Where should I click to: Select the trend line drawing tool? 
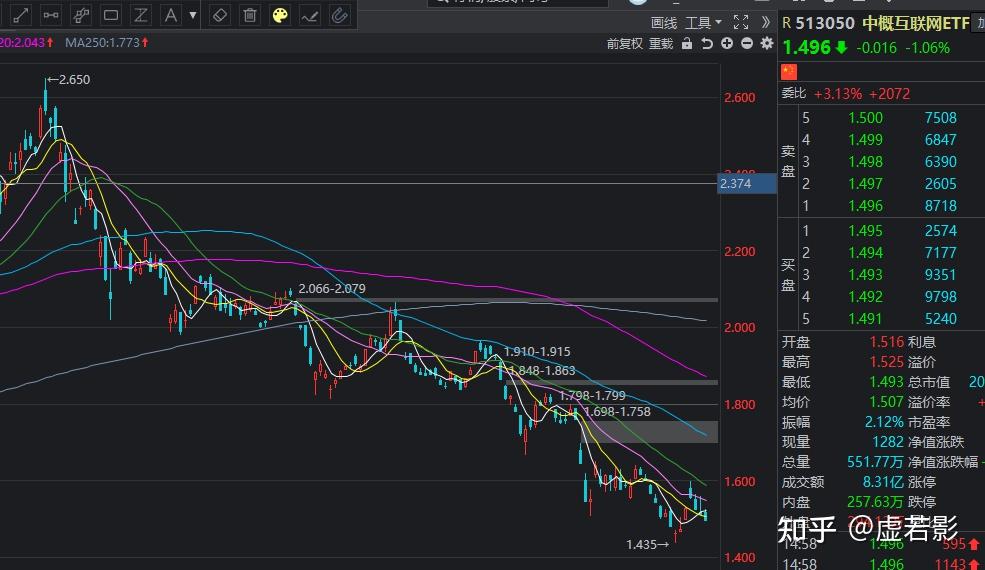[21, 15]
